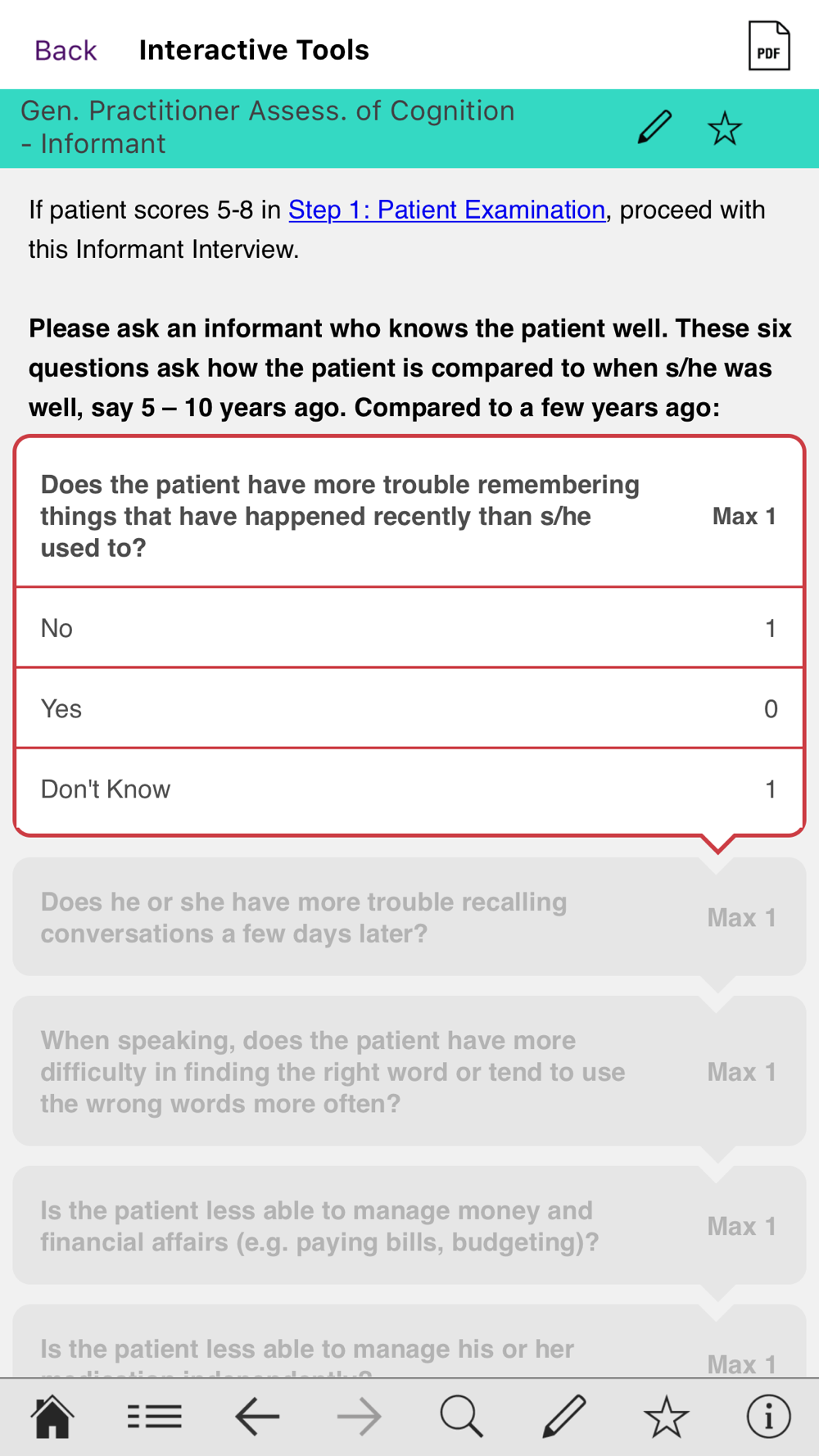Open the contents list icon

point(155,1417)
